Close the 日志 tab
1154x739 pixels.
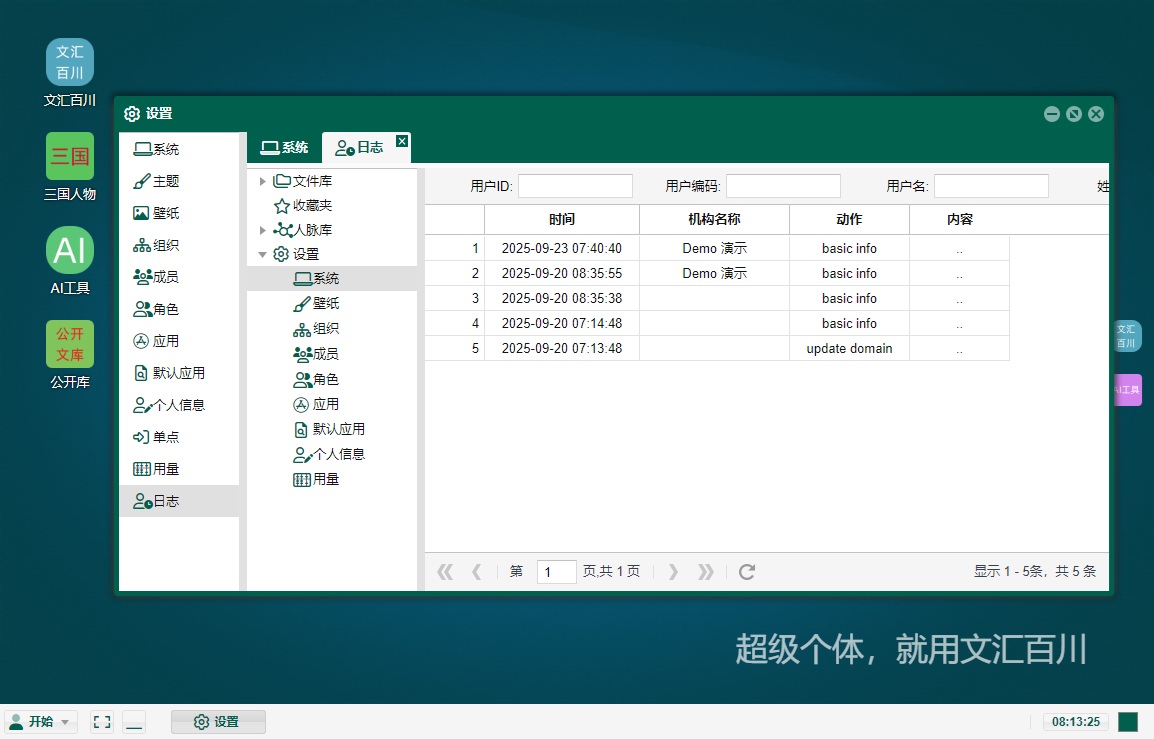402,141
